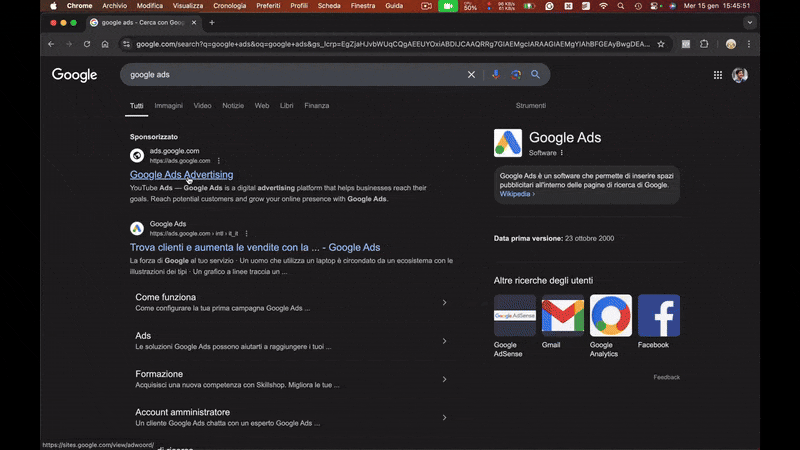Open the Strumenti search tools
This screenshot has height=450, width=800.
click(531, 106)
